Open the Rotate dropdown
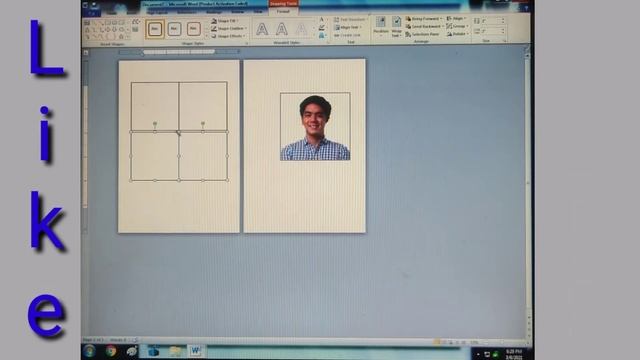Viewport: 640px width, 360px height. click(x=457, y=34)
